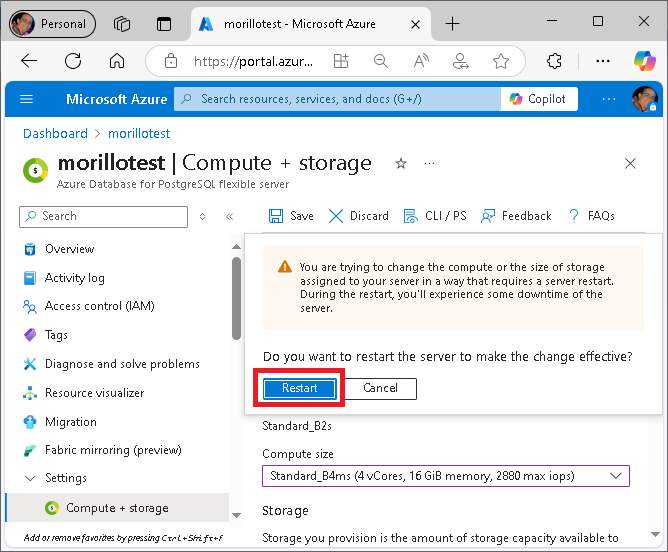Activate the Read aloud icon
The image size is (668, 552).
(421, 61)
